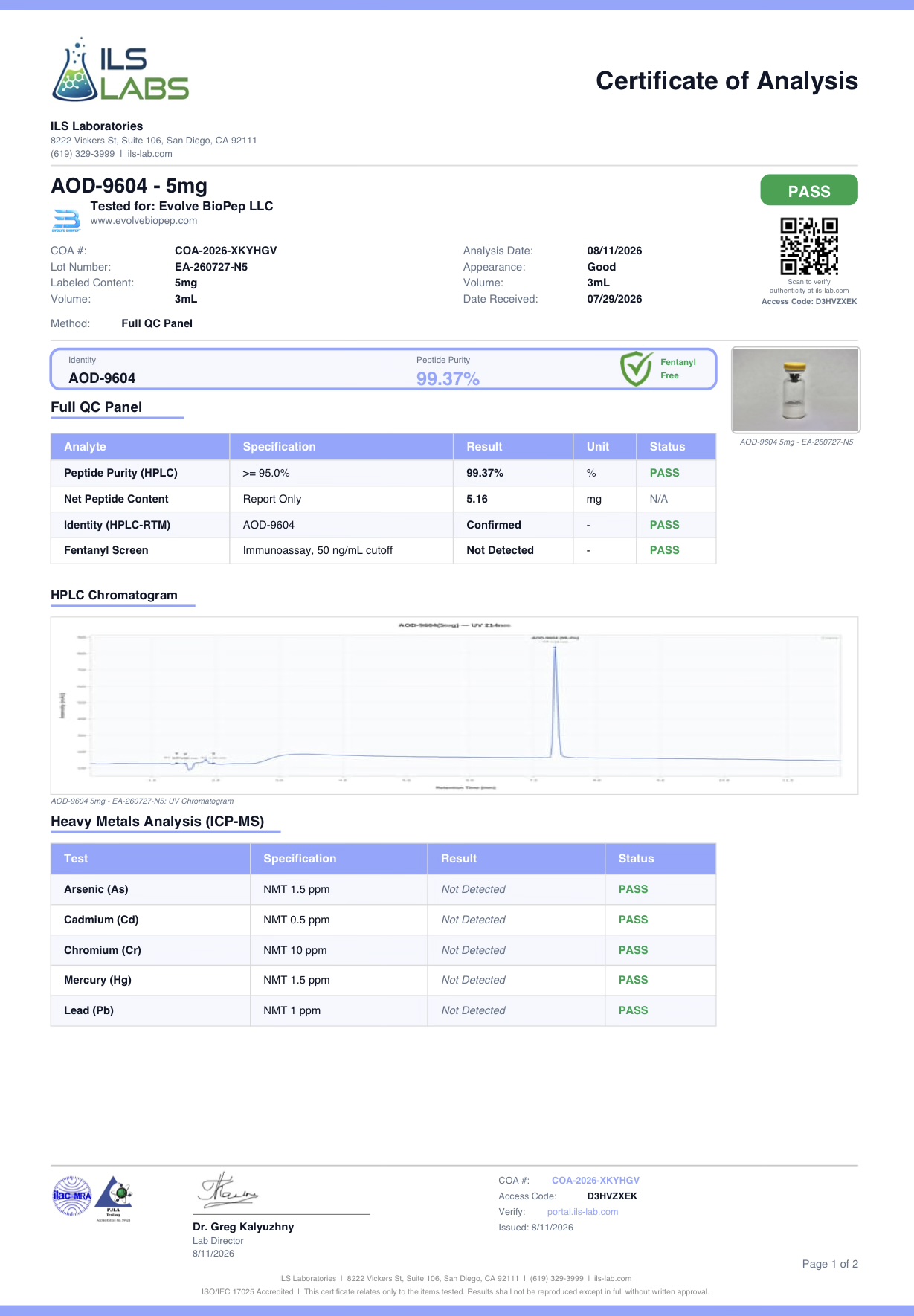Click the large 99.37% Peptide Purity value
The width and height of the screenshot is (914, 1316).
[x=448, y=378]
